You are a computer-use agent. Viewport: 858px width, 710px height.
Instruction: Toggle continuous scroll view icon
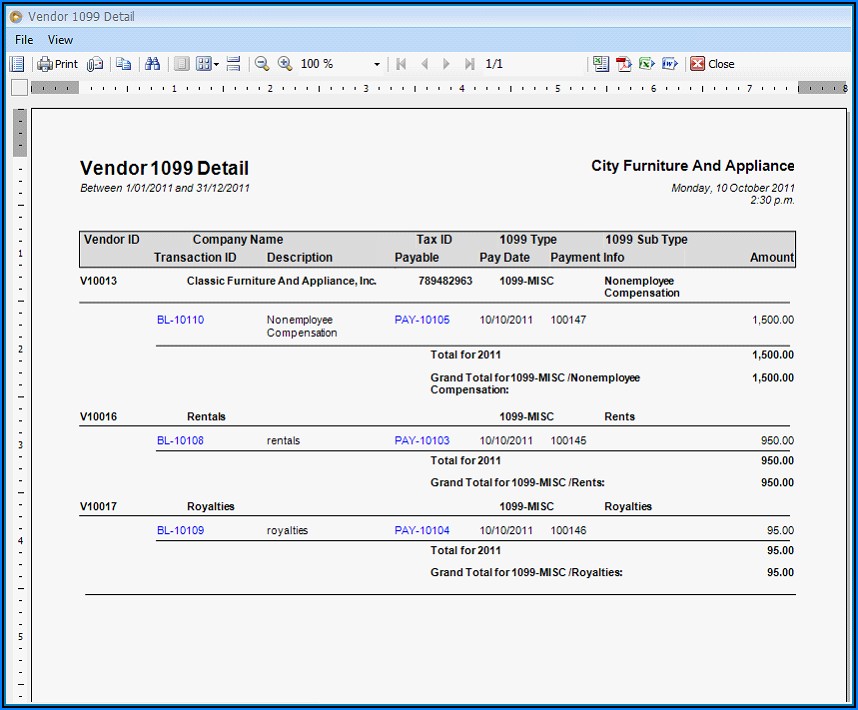pyautogui.click(x=234, y=64)
